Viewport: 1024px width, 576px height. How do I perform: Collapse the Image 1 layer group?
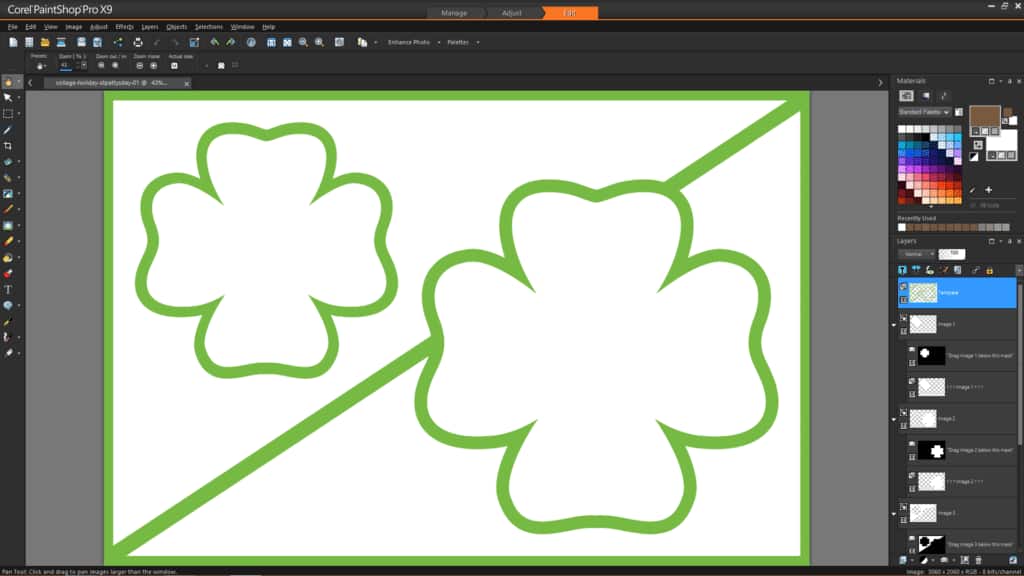click(x=894, y=324)
